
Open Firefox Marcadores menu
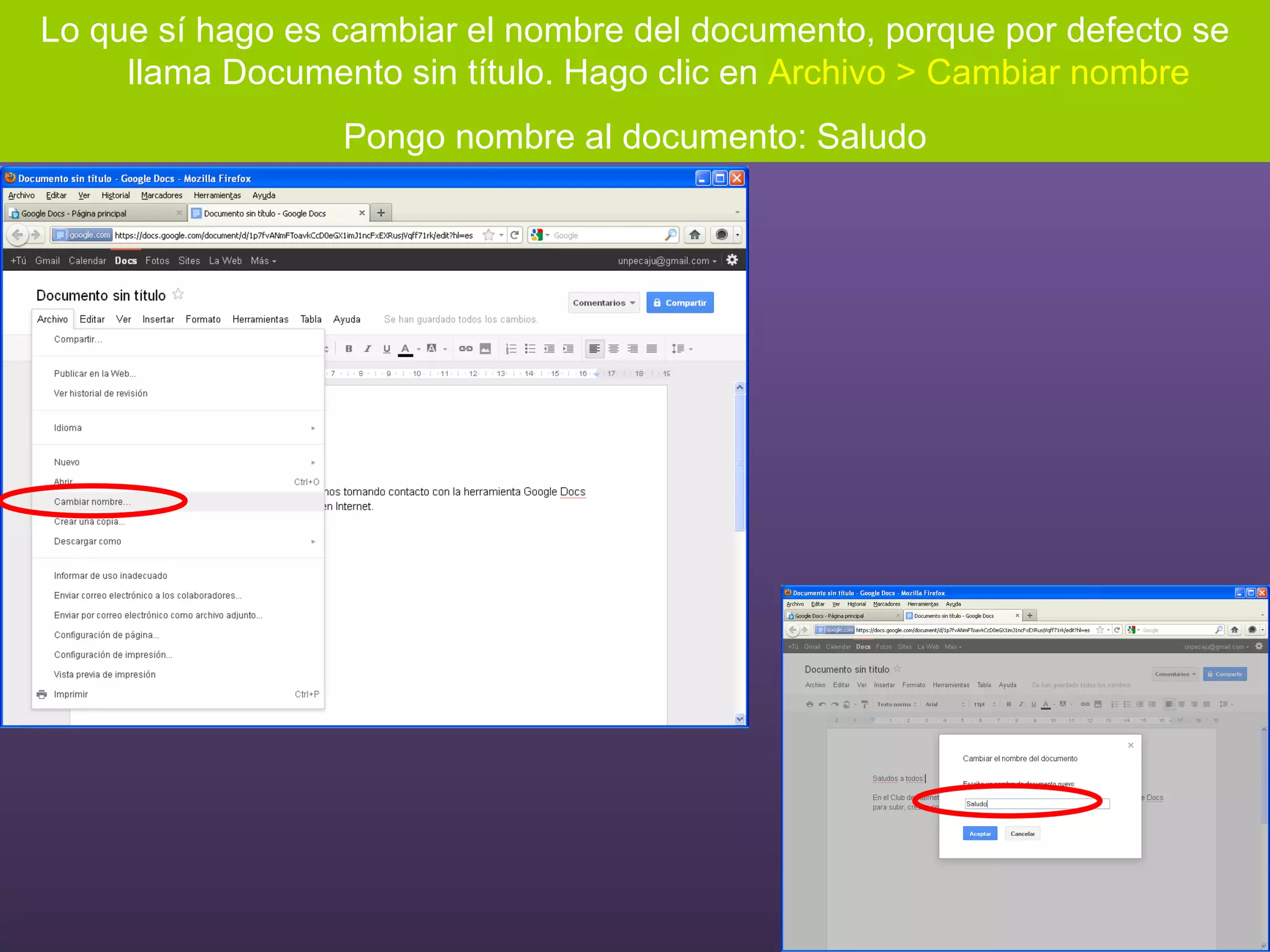[162, 195]
